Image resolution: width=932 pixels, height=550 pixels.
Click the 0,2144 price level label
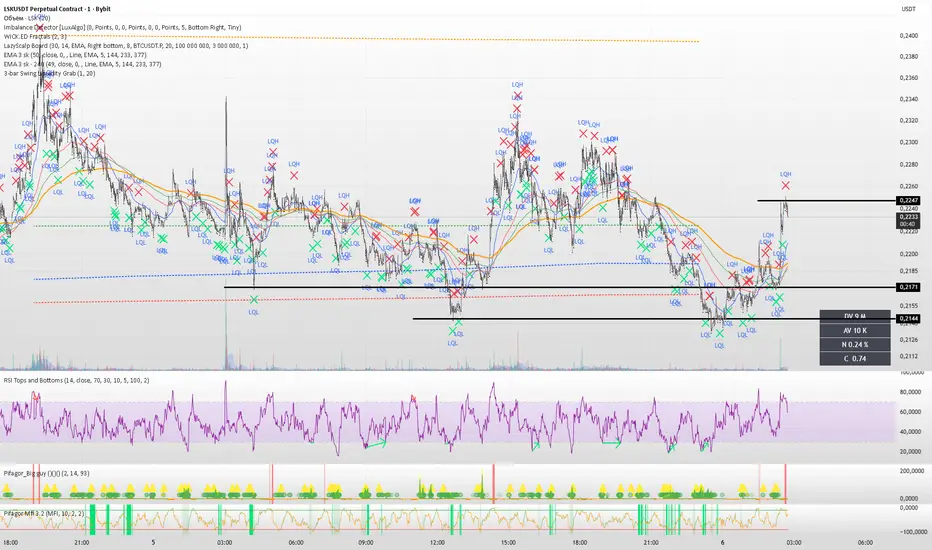click(x=908, y=319)
